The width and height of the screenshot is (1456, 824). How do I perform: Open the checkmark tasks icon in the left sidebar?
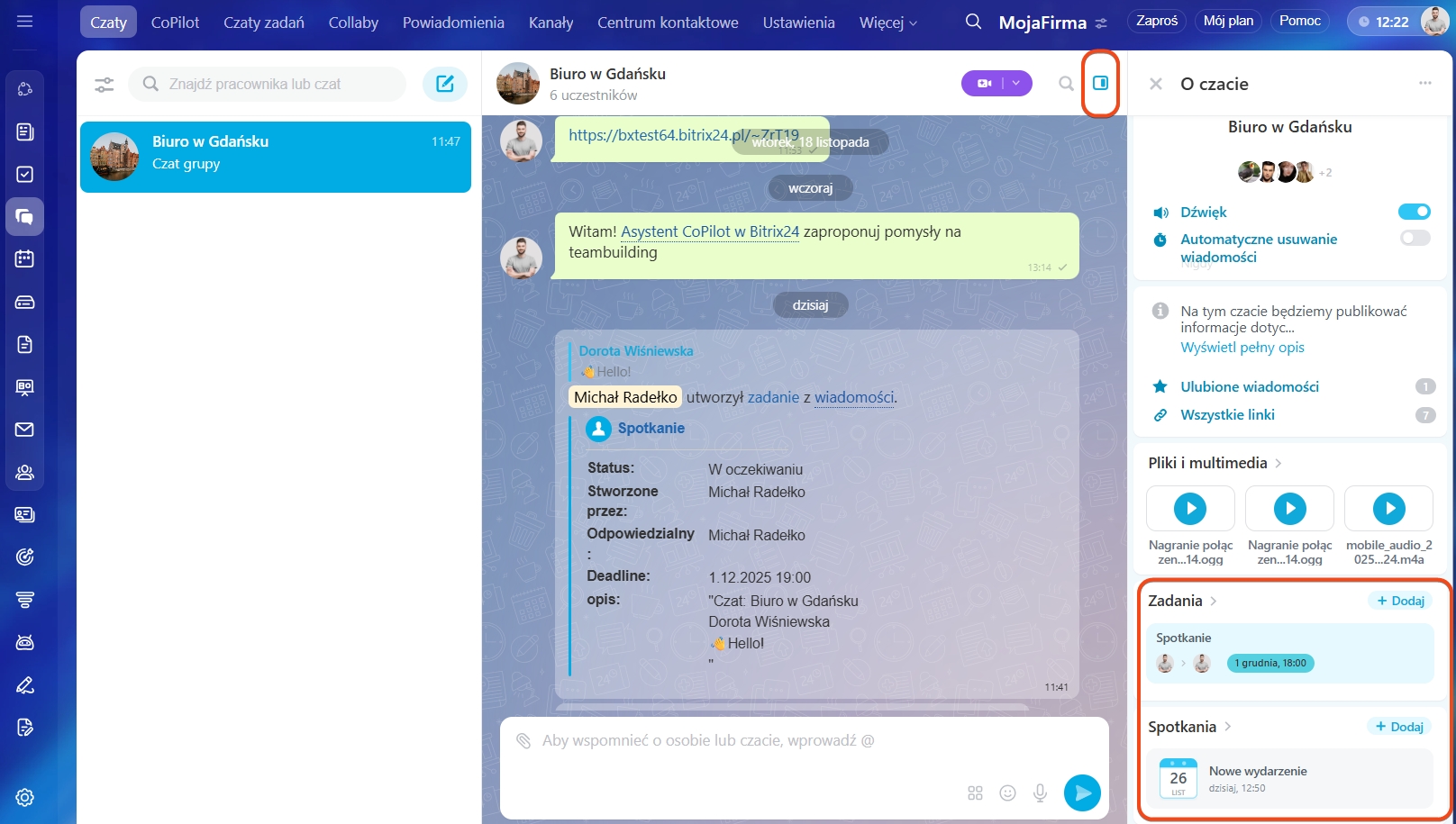(25, 174)
